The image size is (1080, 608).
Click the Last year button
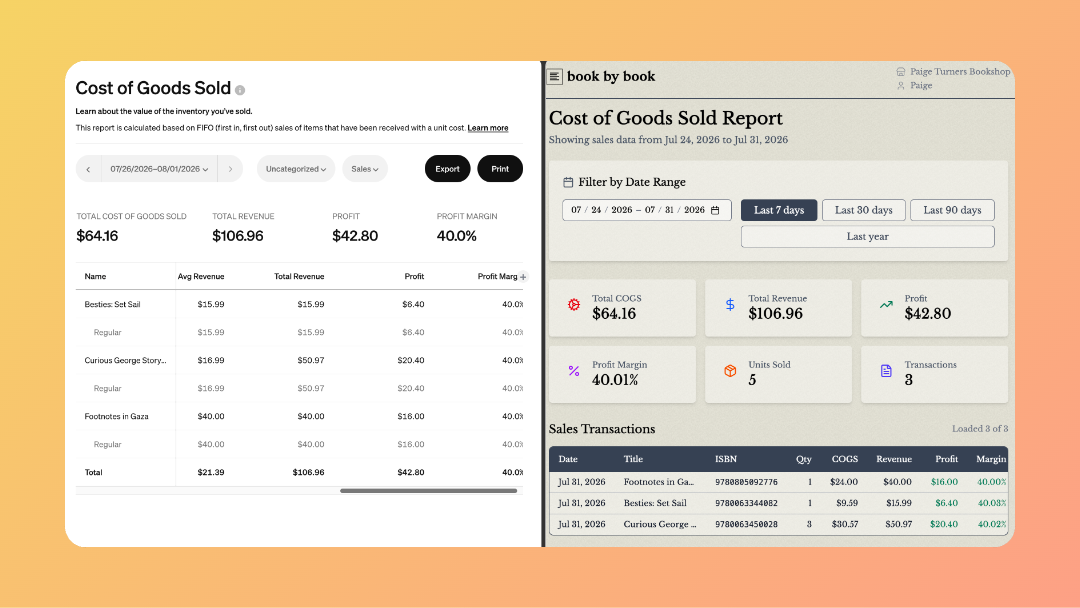(867, 236)
